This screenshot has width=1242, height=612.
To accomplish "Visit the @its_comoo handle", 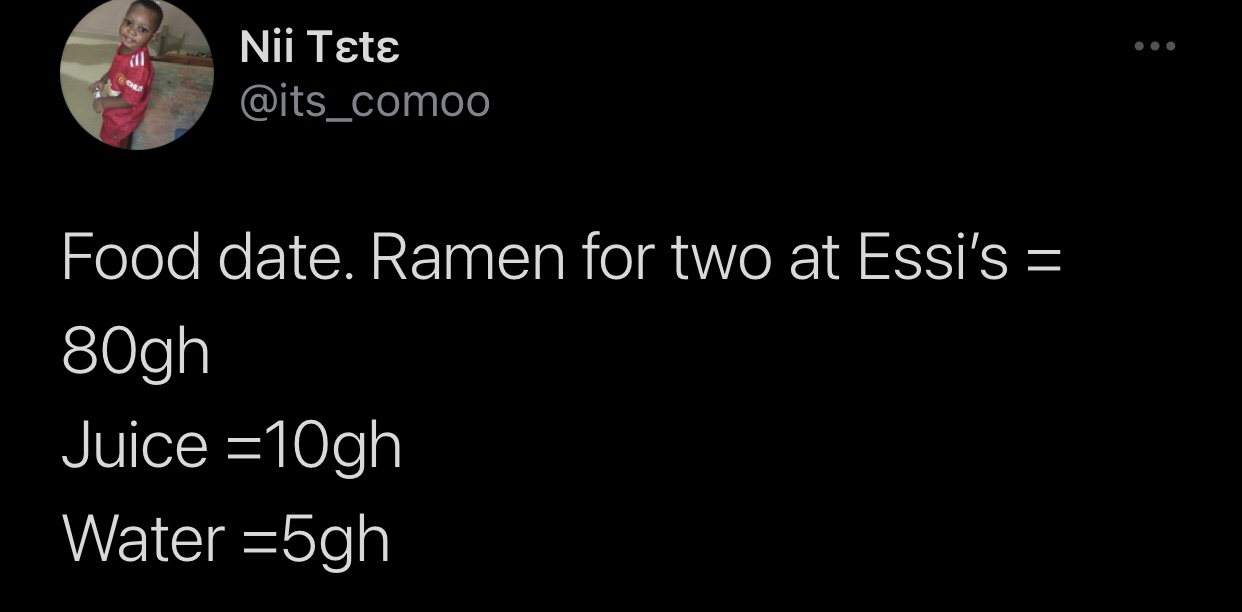I will coord(365,101).
